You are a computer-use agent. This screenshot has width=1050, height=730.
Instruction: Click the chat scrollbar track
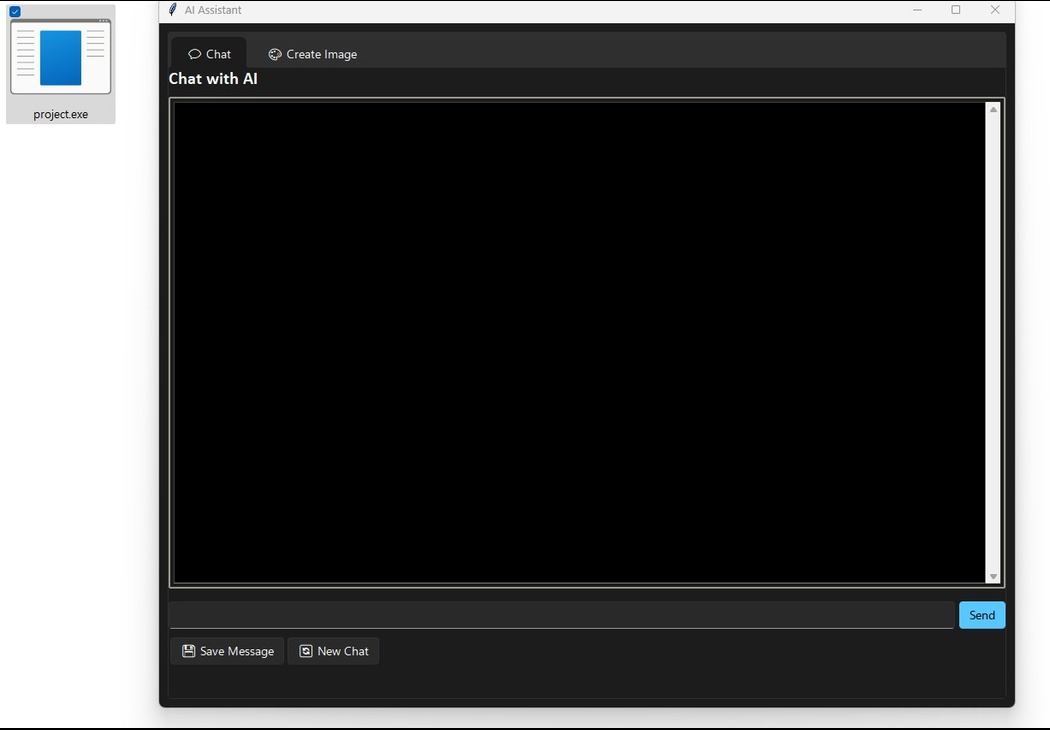[x=993, y=340]
